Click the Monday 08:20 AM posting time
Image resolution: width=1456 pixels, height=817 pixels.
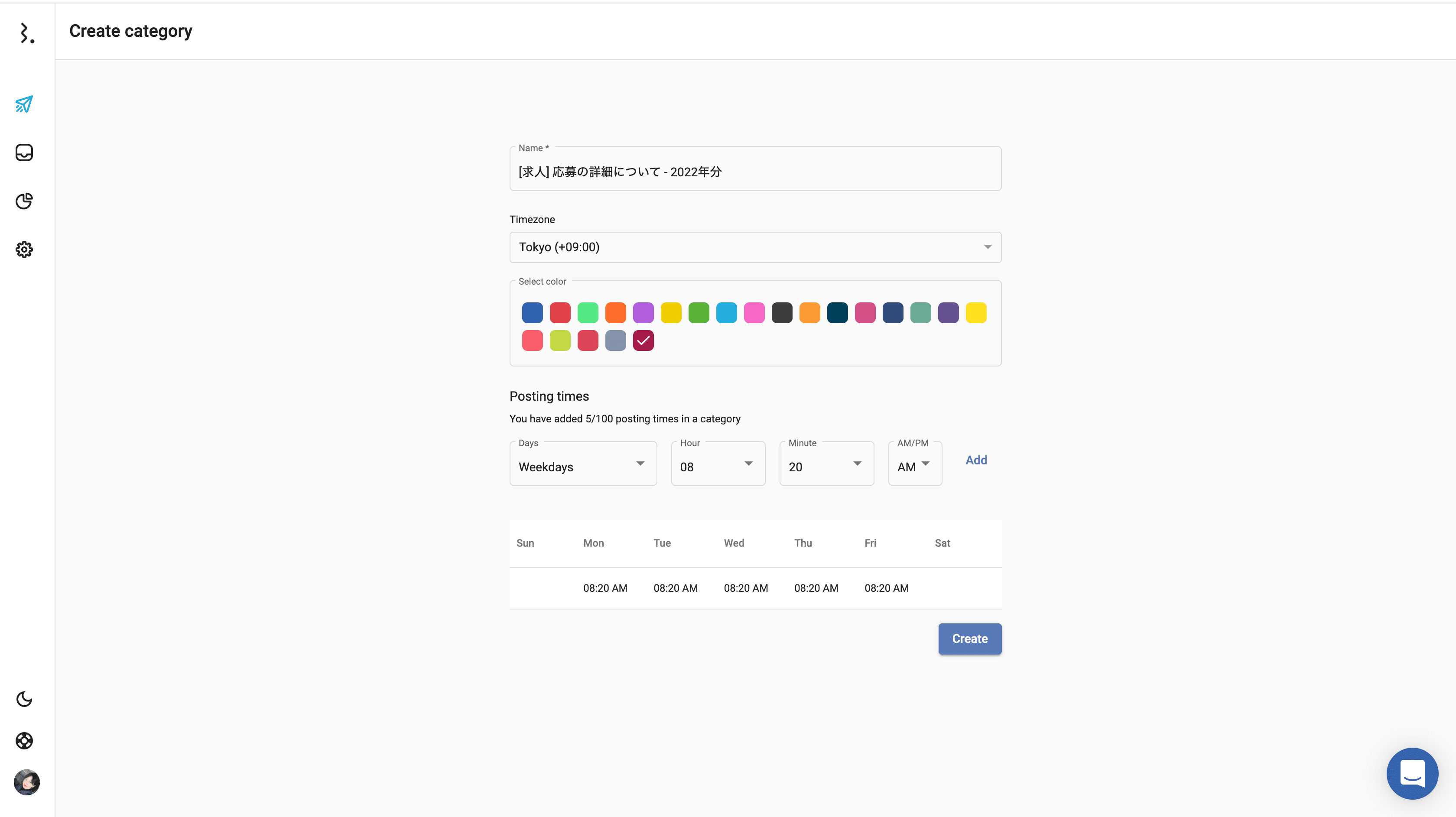(605, 587)
